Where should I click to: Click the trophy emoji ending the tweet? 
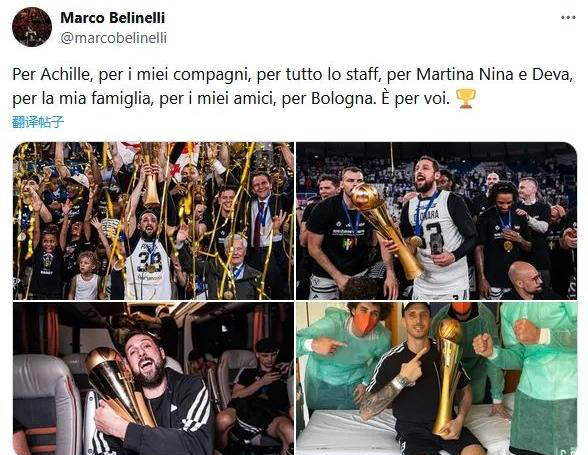466,99
